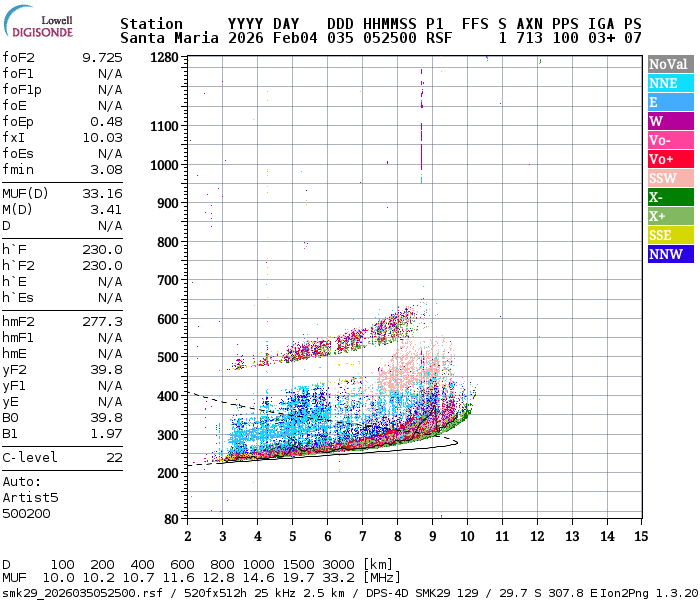
Task: Click the E blue legend swatch
Action: (x=670, y=102)
